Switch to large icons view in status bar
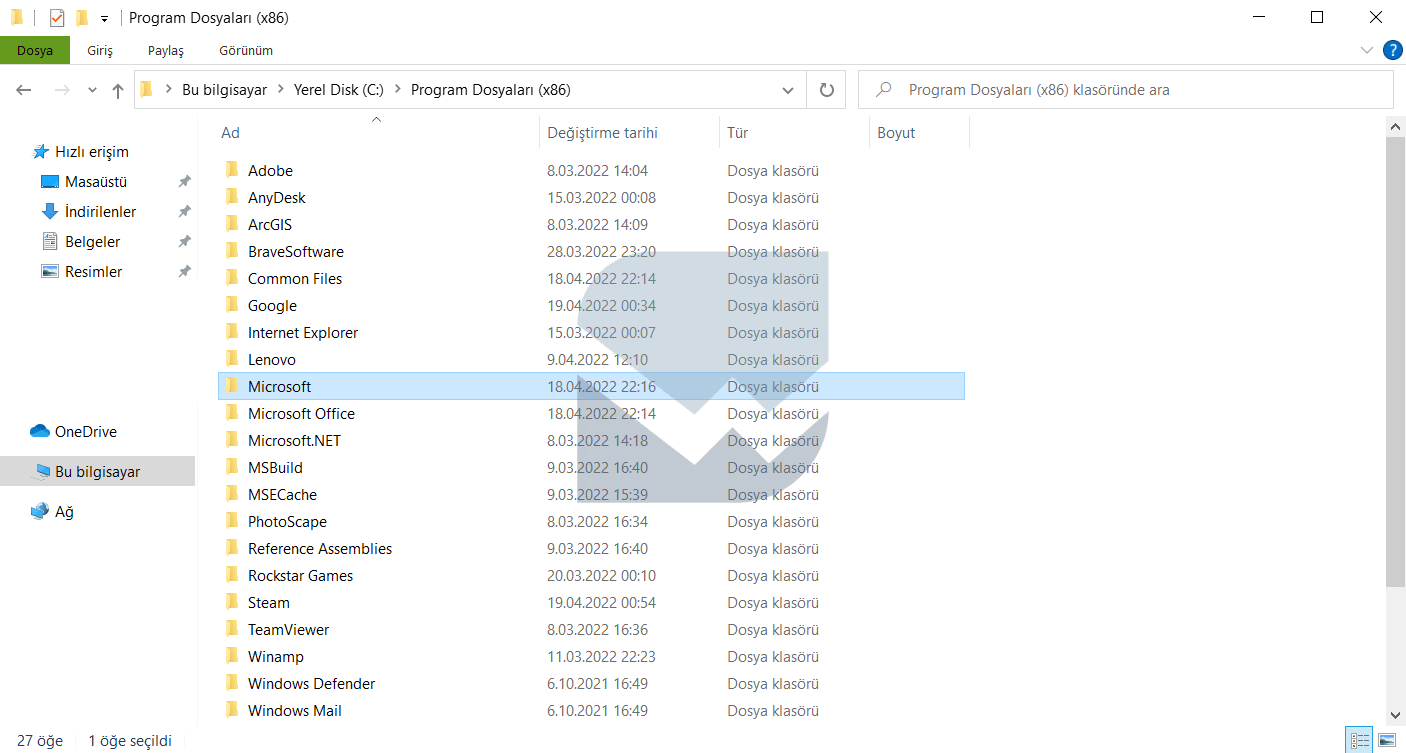The image size is (1406, 753). [x=1387, y=741]
